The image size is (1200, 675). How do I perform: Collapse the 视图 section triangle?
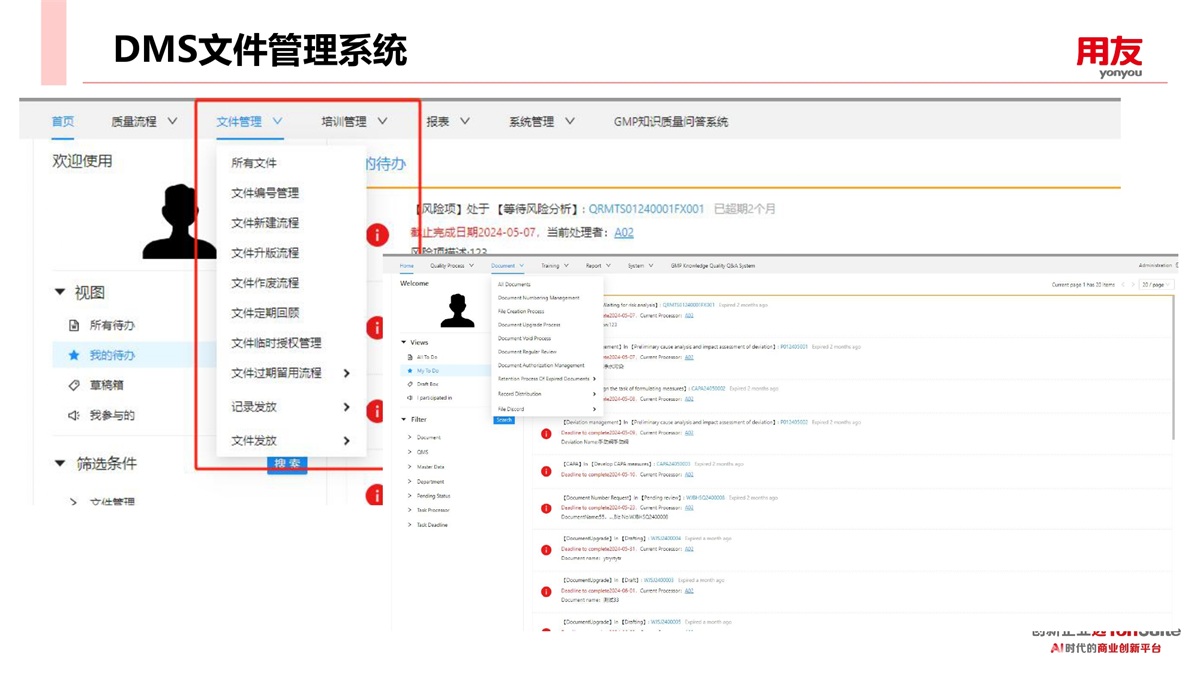click(x=60, y=292)
